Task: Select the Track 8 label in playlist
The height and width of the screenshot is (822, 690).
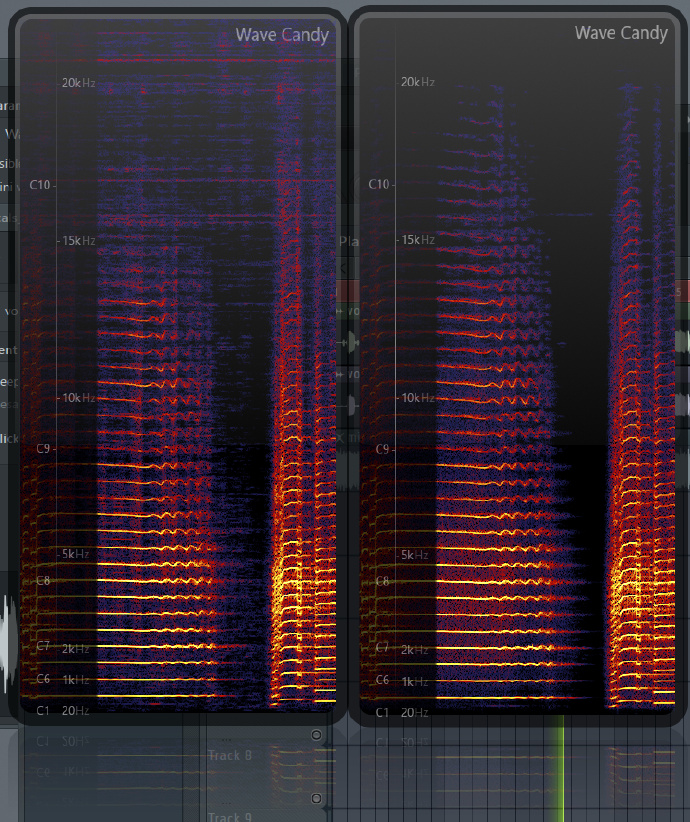Action: (x=230, y=755)
